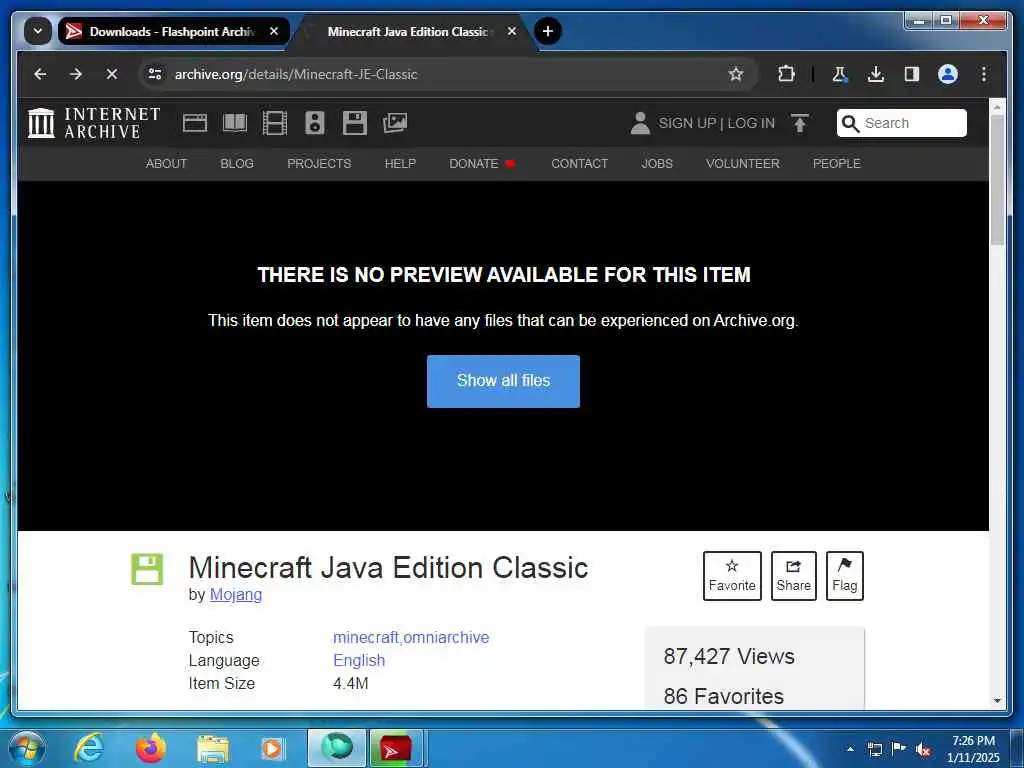Click the 87,427 Views text
The height and width of the screenshot is (768, 1024).
click(x=729, y=656)
